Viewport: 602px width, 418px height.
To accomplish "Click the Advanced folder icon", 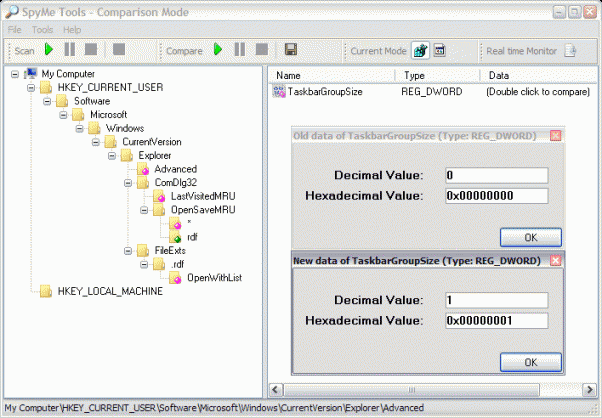I will click(143, 169).
